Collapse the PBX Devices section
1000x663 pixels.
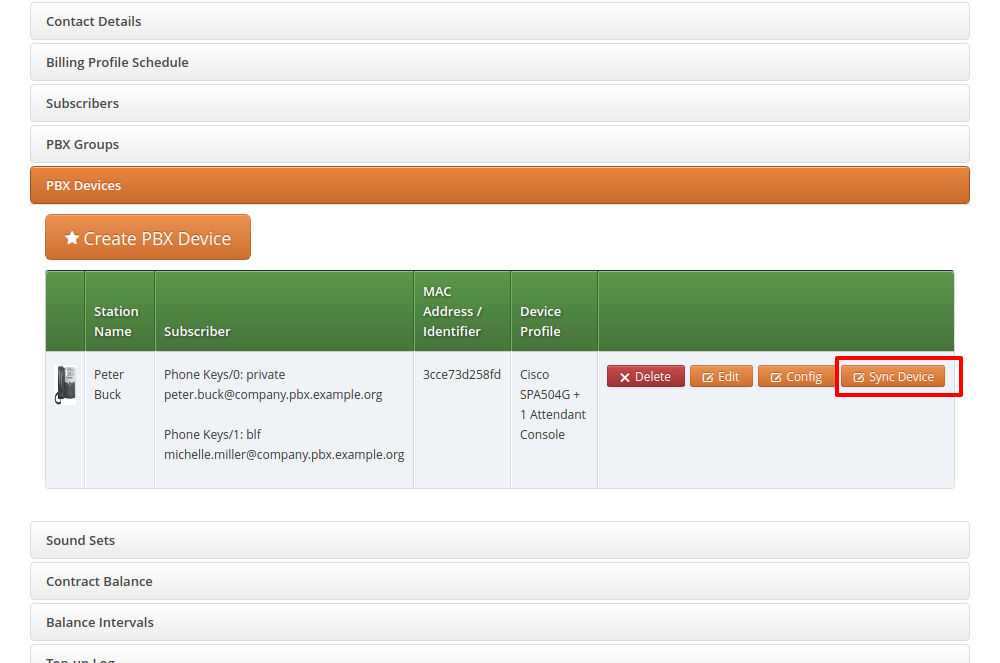click(x=83, y=185)
